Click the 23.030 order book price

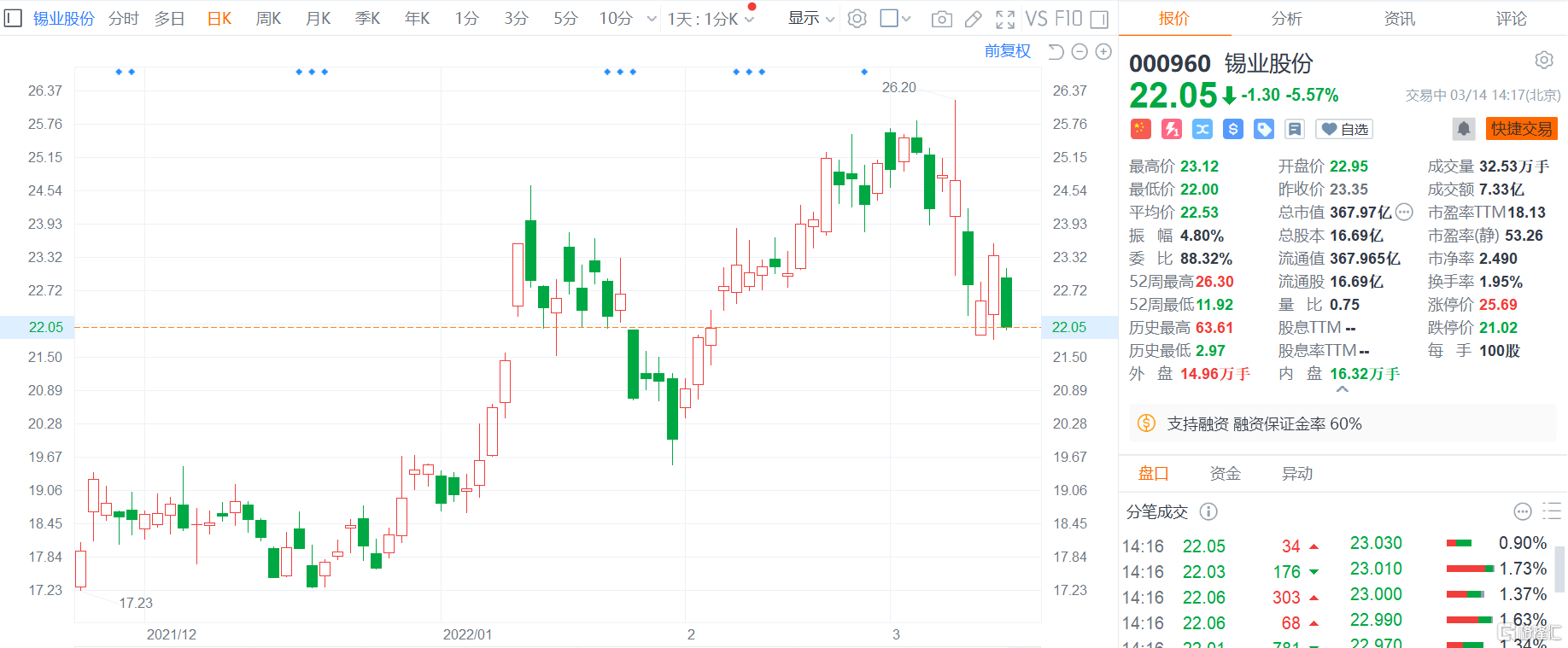(1376, 543)
